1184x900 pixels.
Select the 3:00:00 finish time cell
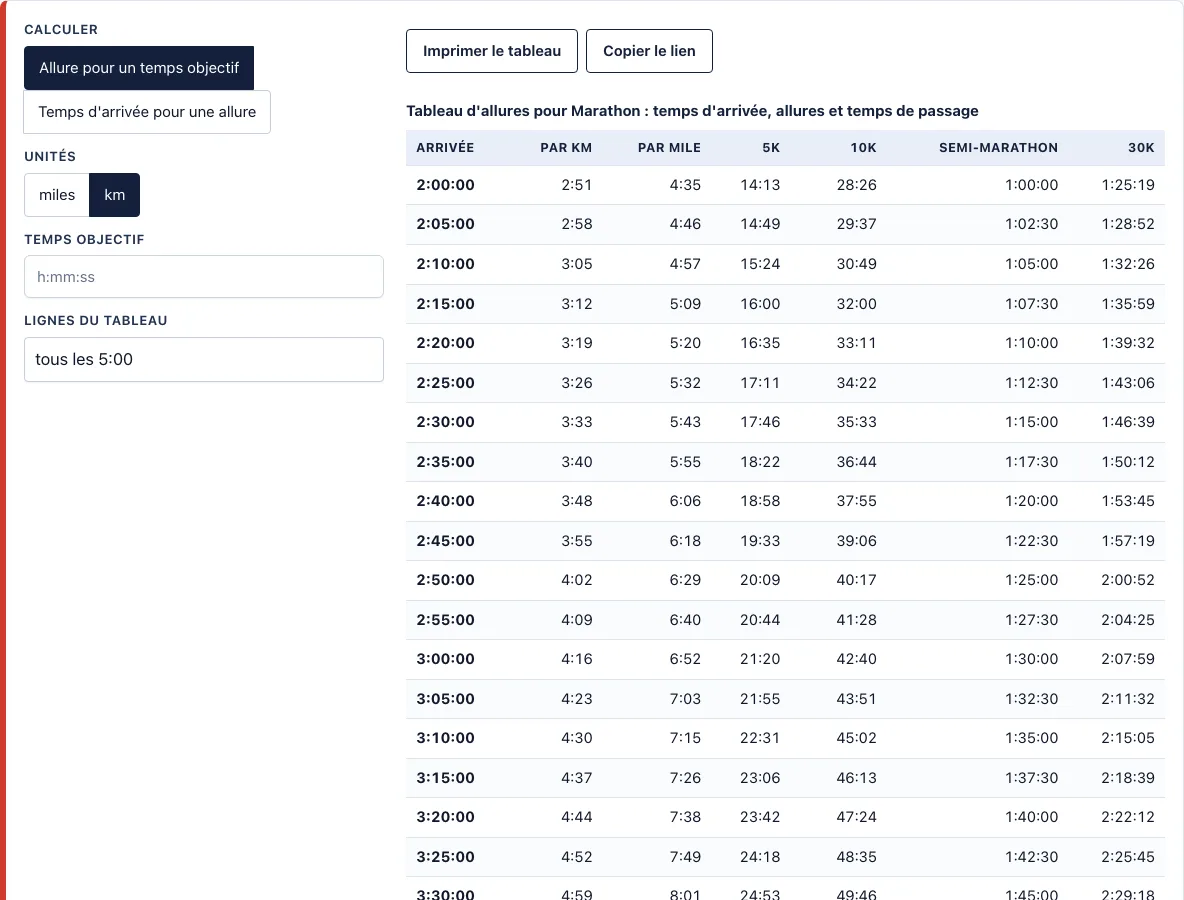[446, 659]
